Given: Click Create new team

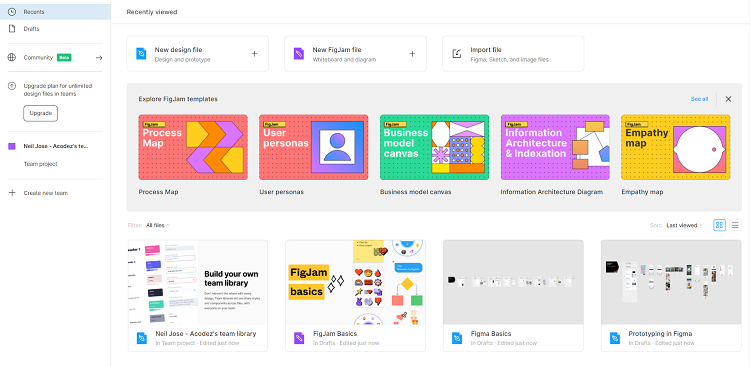Looking at the screenshot, I should pyautogui.click(x=45, y=193).
